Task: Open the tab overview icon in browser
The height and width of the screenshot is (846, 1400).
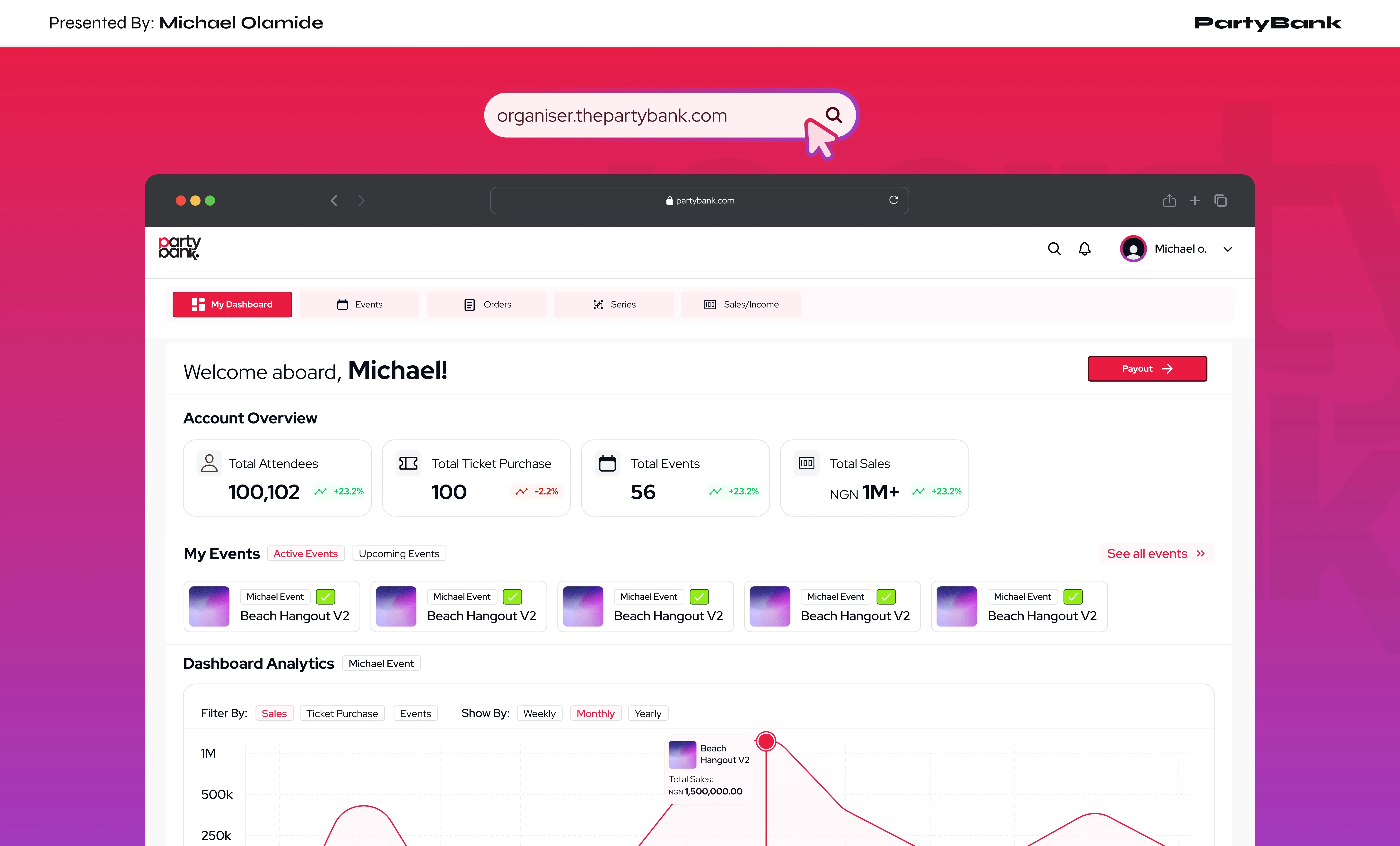Action: click(1220, 201)
